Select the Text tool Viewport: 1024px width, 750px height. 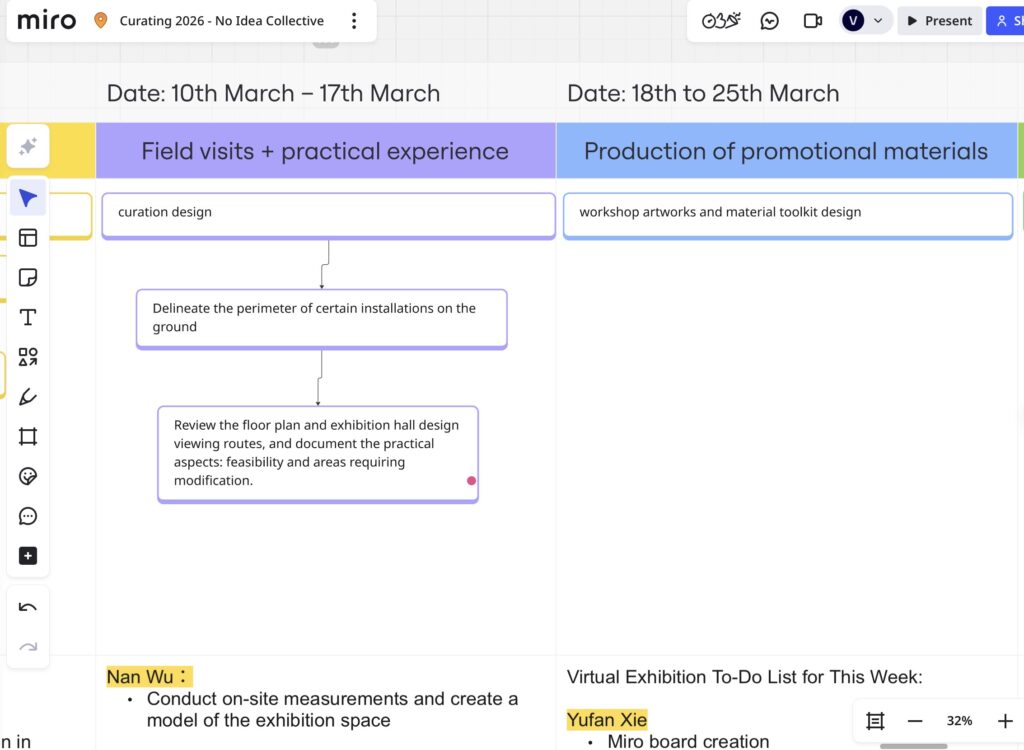click(28, 317)
